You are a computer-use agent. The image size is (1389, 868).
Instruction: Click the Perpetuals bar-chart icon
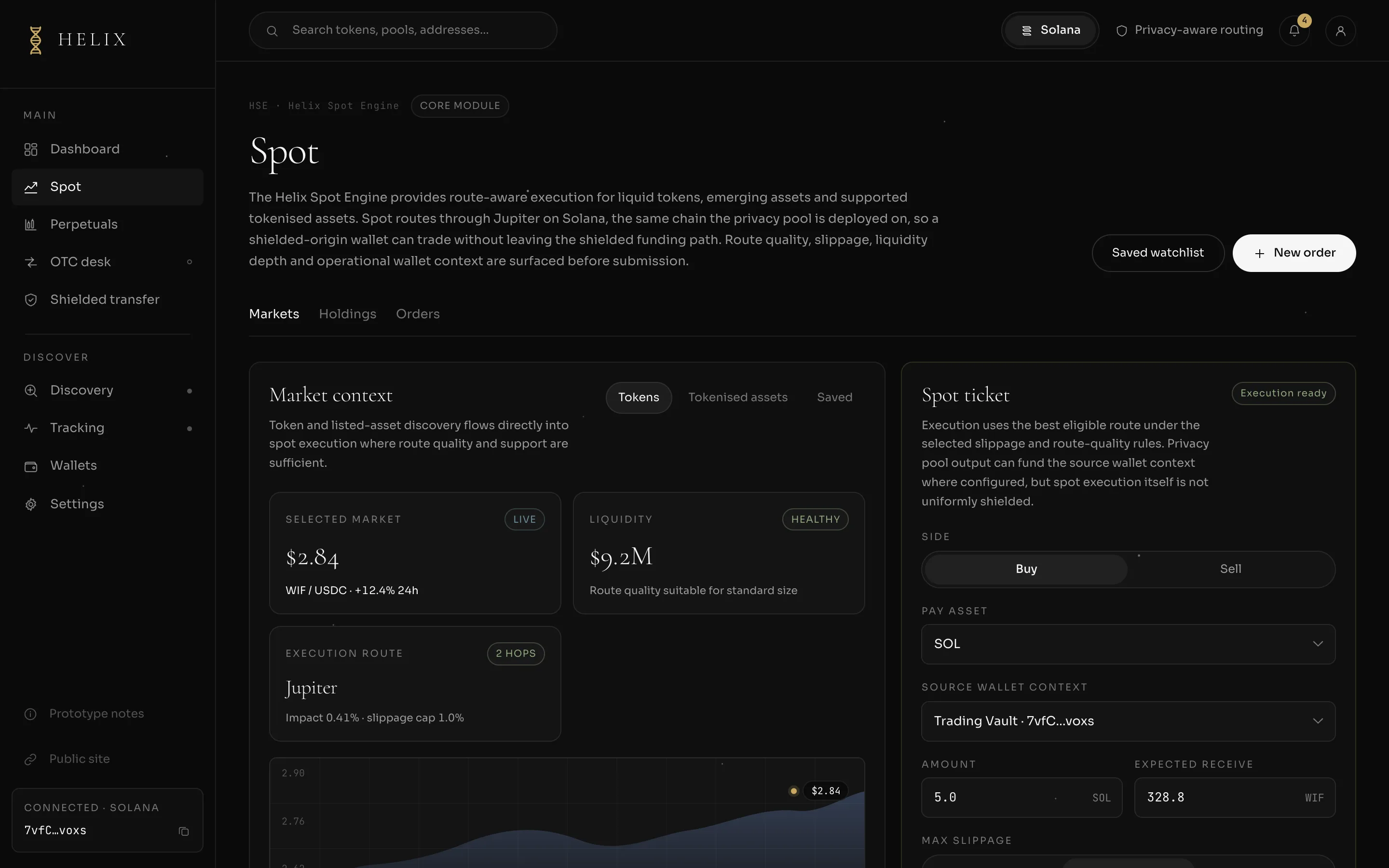[x=31, y=225]
